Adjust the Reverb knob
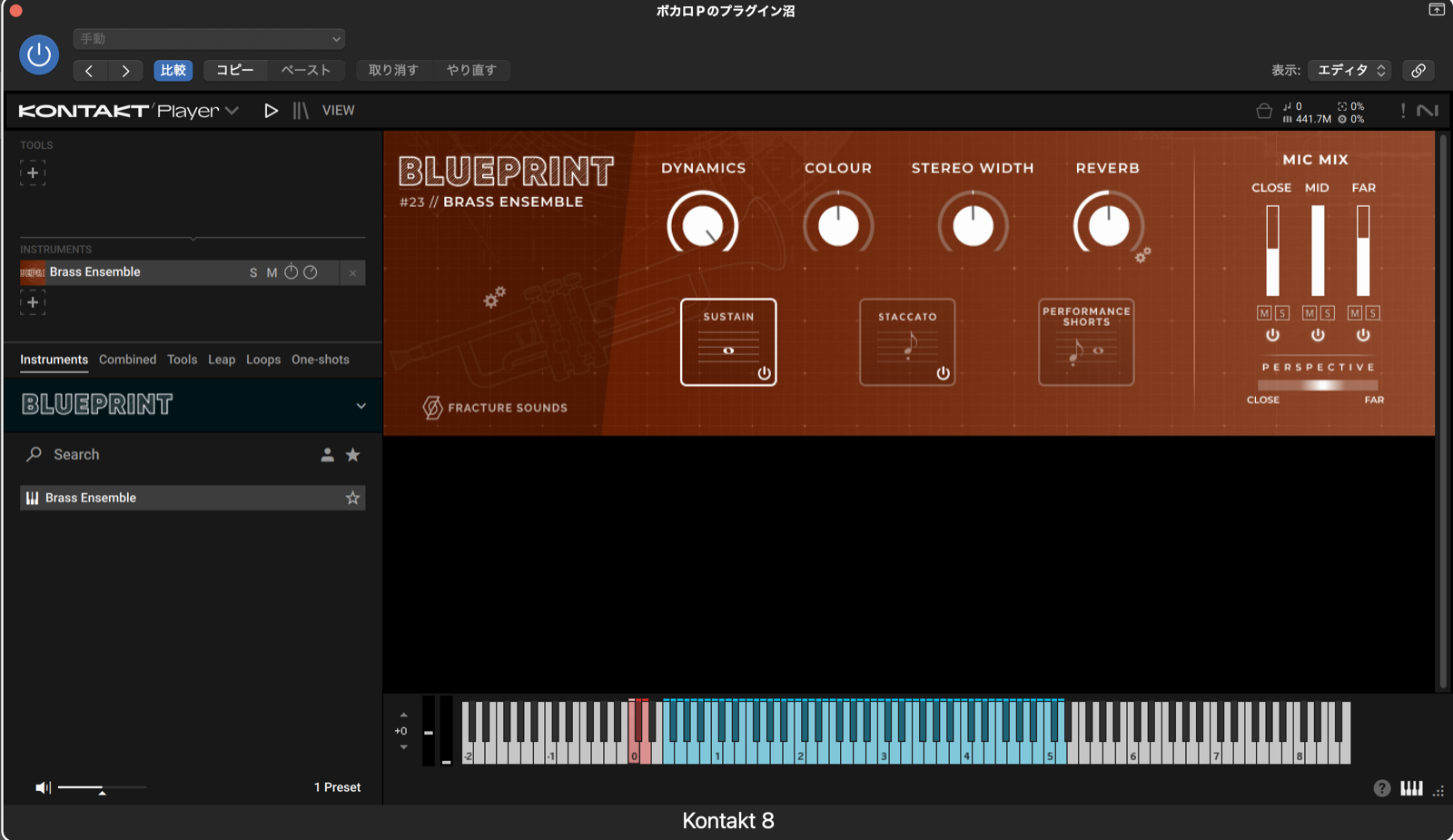The image size is (1453, 840). 1108,225
